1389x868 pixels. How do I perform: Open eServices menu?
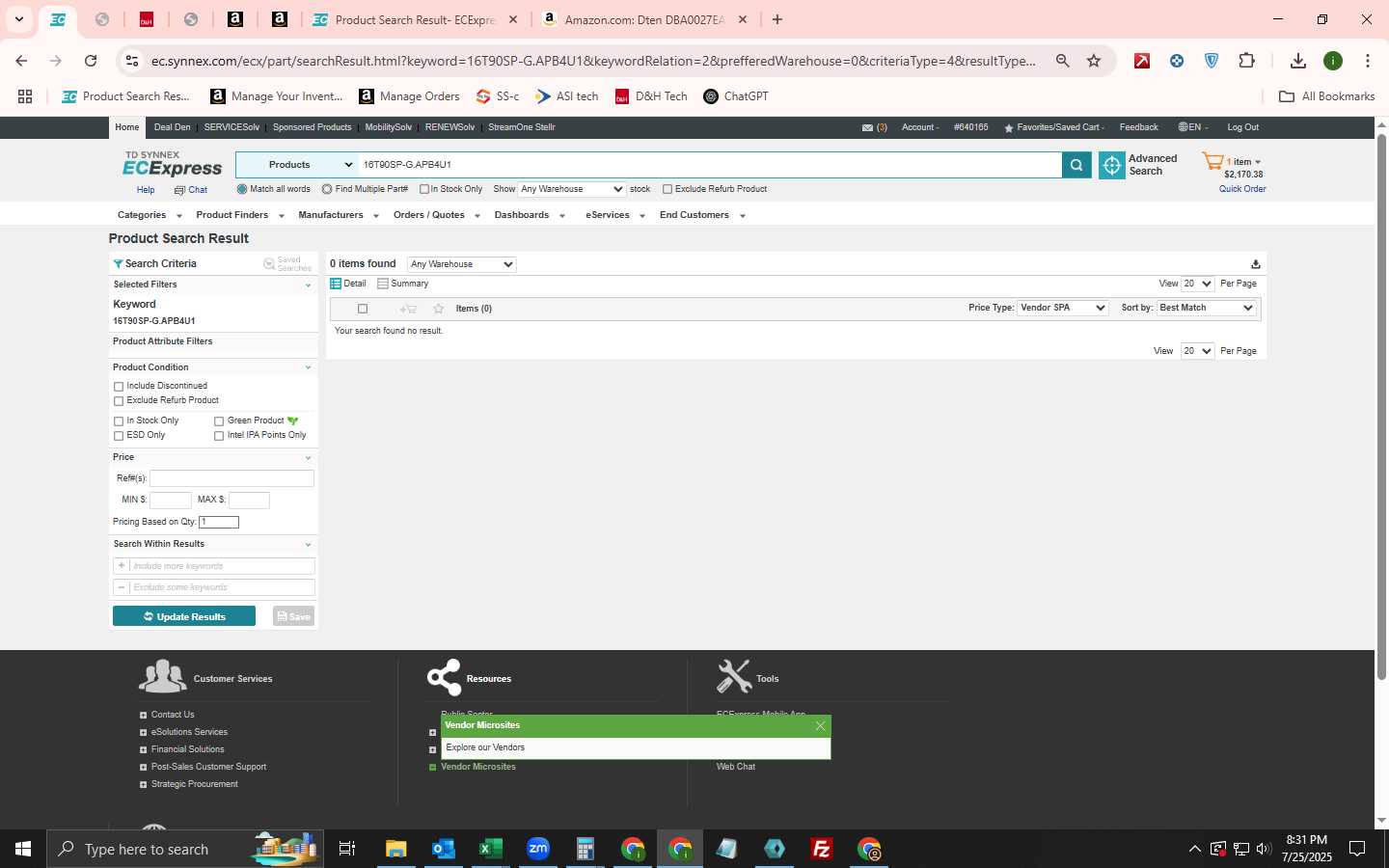tap(614, 215)
